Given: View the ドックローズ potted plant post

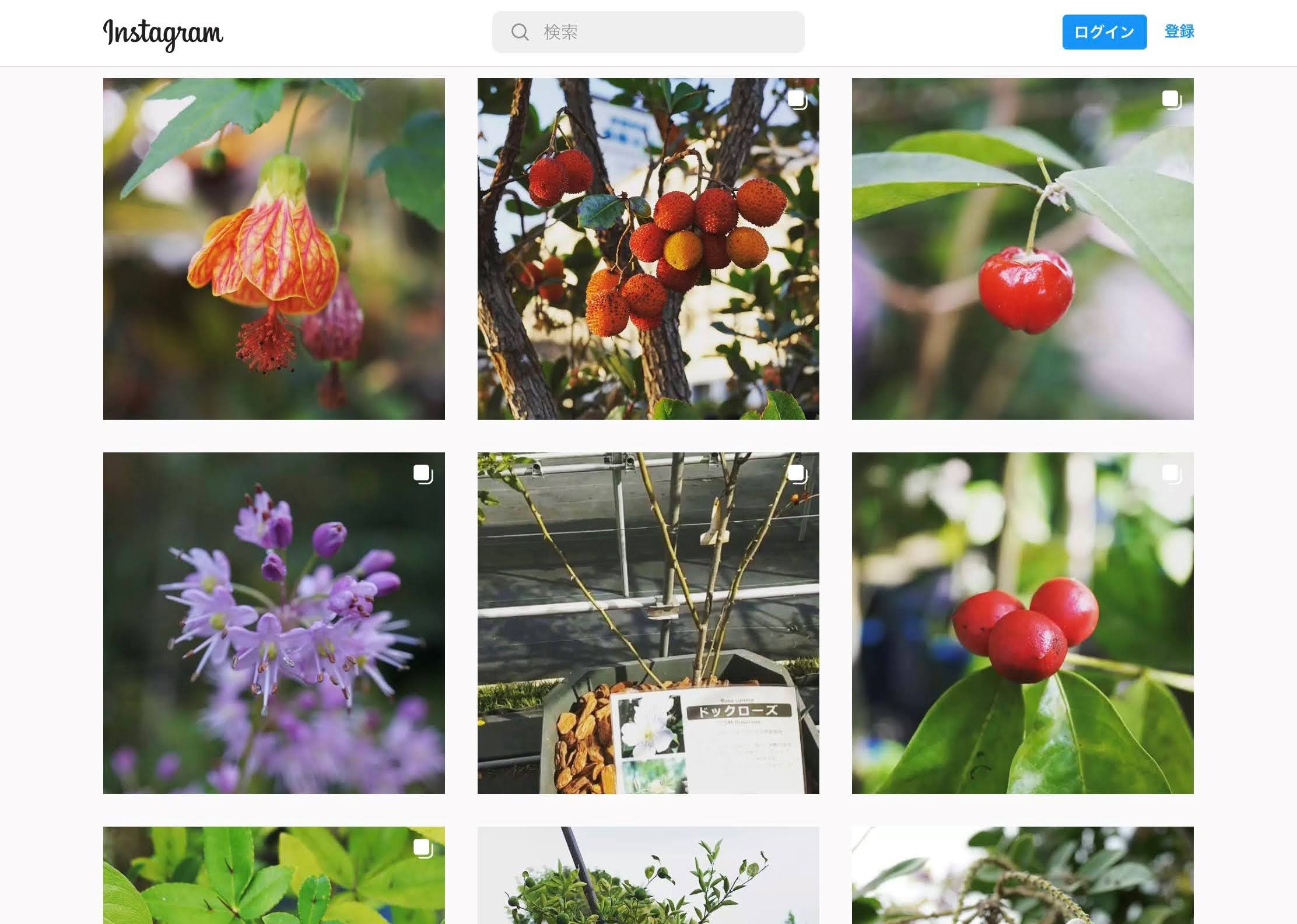Looking at the screenshot, I should [x=648, y=623].
